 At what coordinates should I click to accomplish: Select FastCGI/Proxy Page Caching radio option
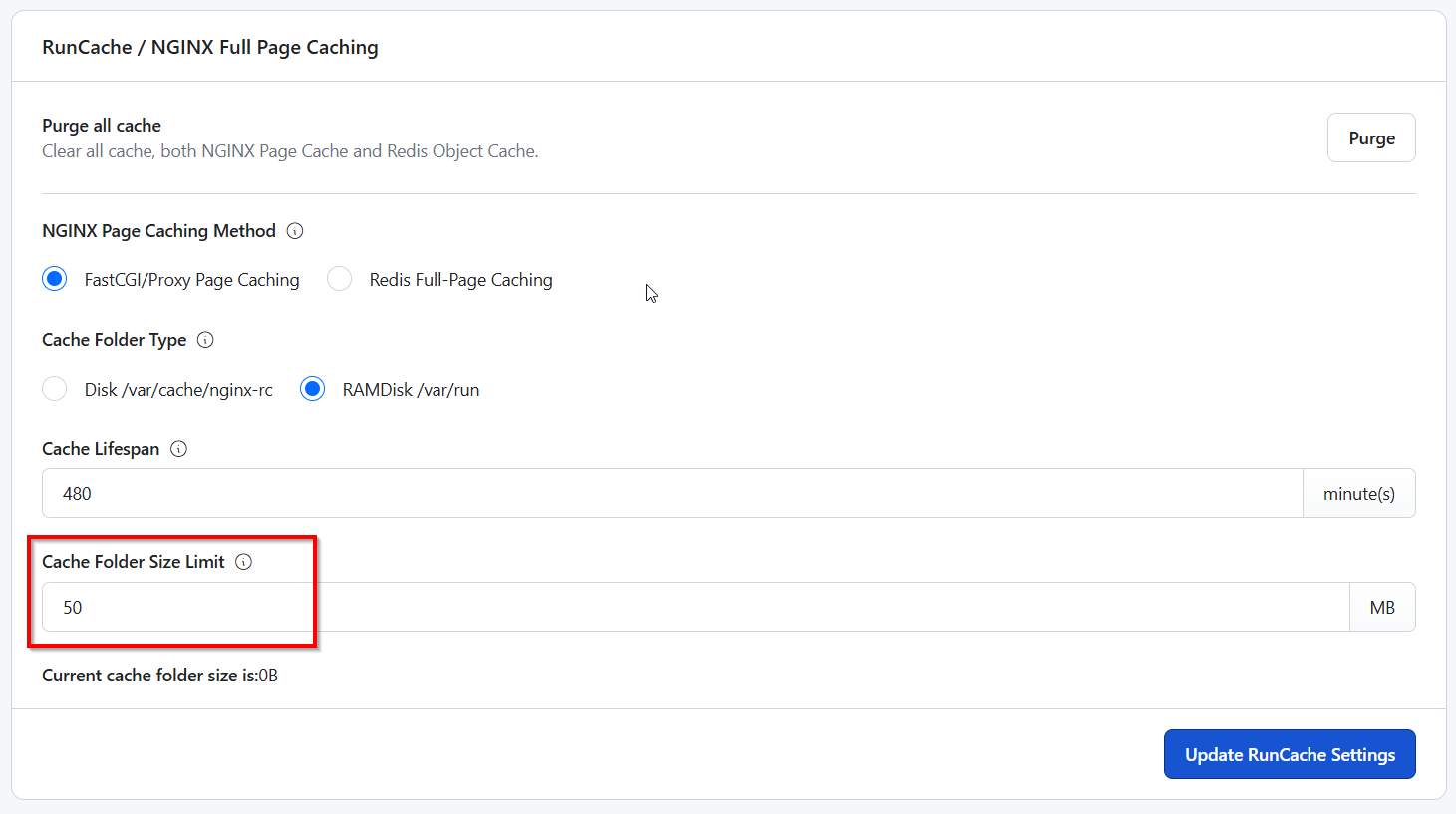pos(55,279)
